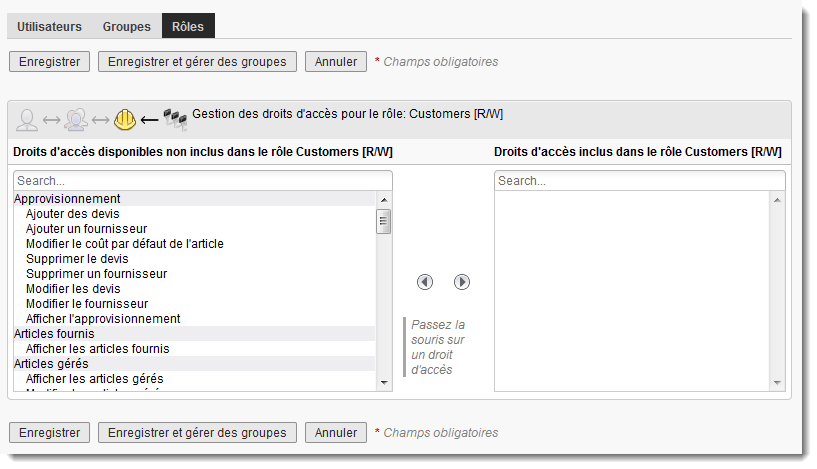Focus the available rights Search field
Image resolution: width=817 pixels, height=469 pixels.
(203, 181)
